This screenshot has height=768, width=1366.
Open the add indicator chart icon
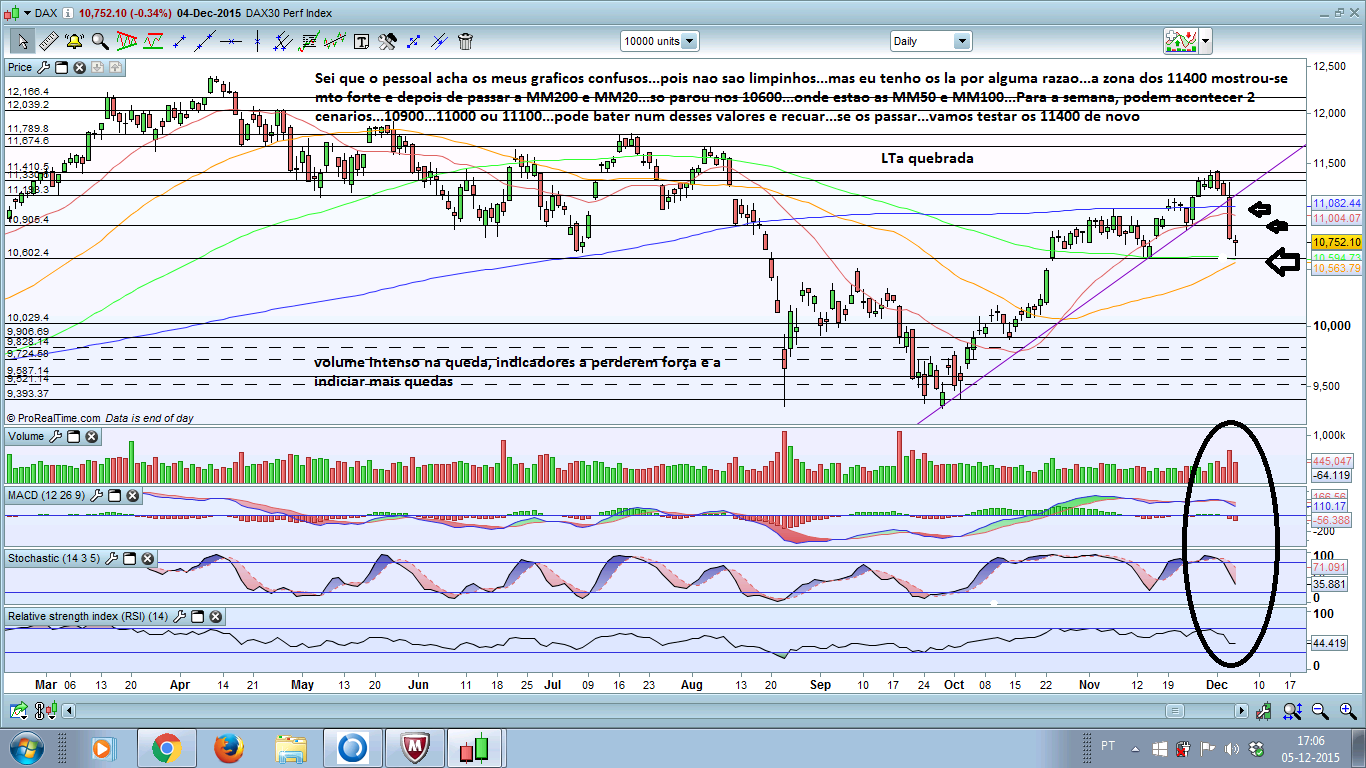point(1181,41)
